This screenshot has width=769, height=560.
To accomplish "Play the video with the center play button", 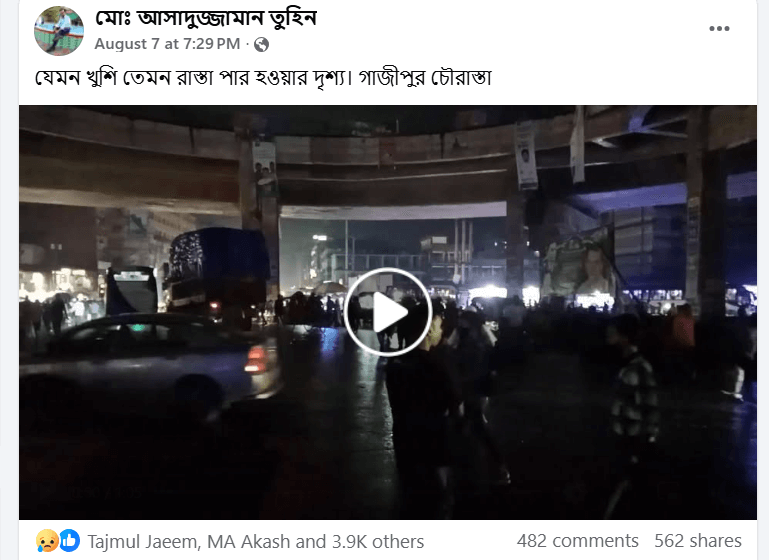I will (387, 312).
